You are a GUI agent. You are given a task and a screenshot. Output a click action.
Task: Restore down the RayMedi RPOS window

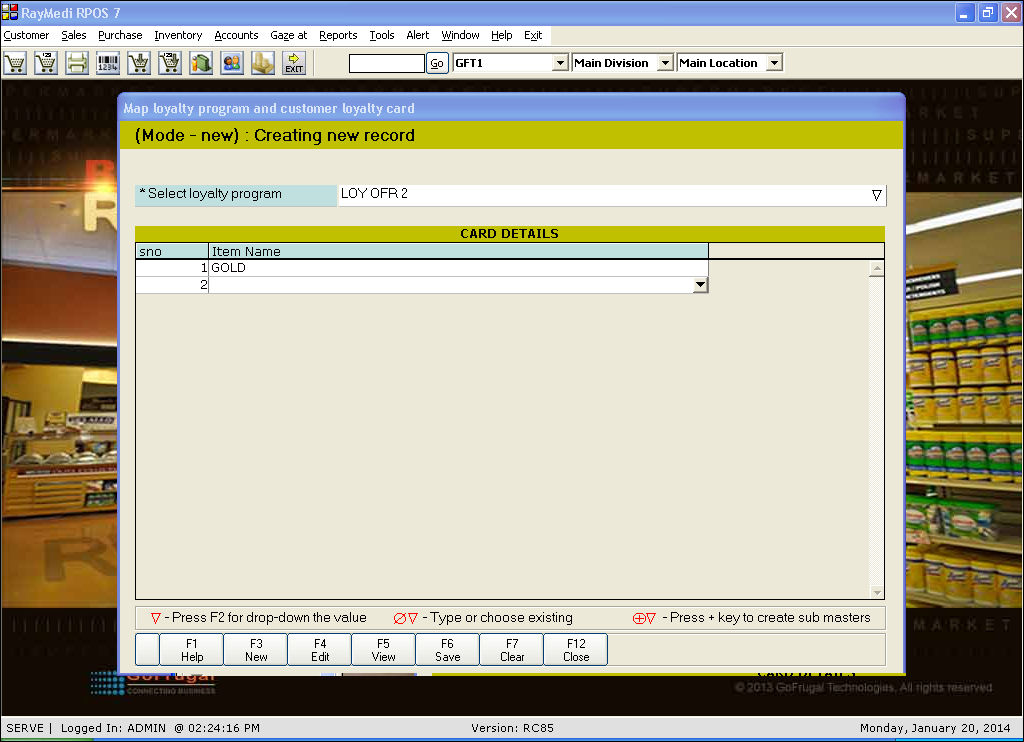click(x=987, y=12)
